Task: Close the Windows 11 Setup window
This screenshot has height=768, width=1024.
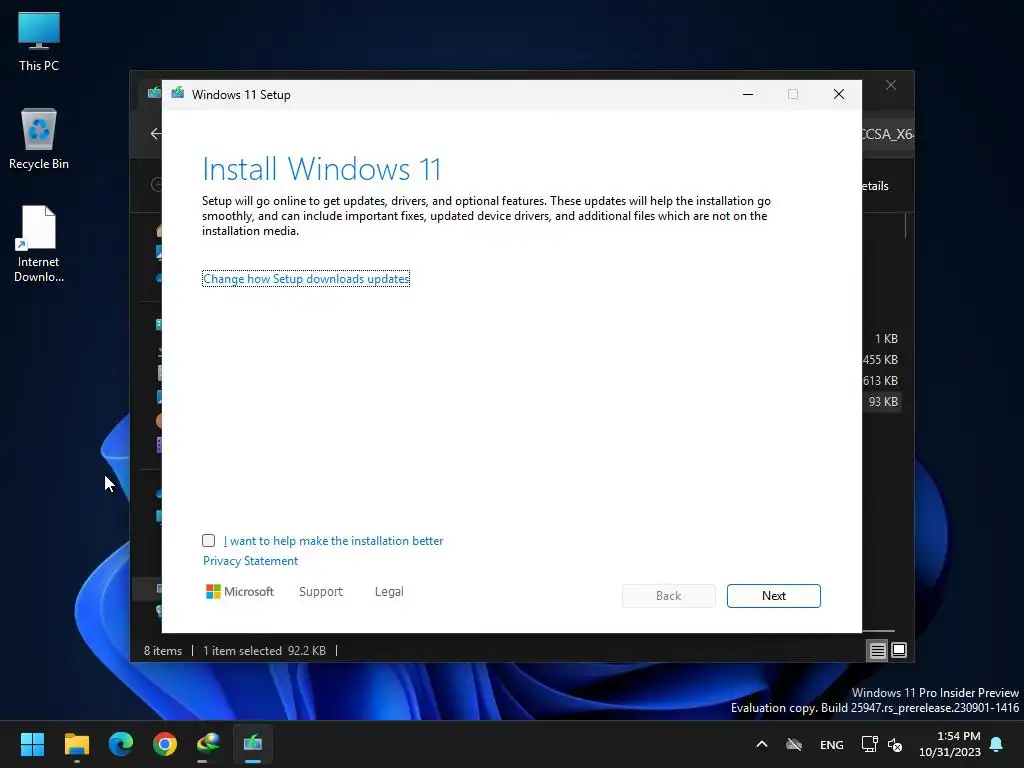Action: click(x=839, y=95)
